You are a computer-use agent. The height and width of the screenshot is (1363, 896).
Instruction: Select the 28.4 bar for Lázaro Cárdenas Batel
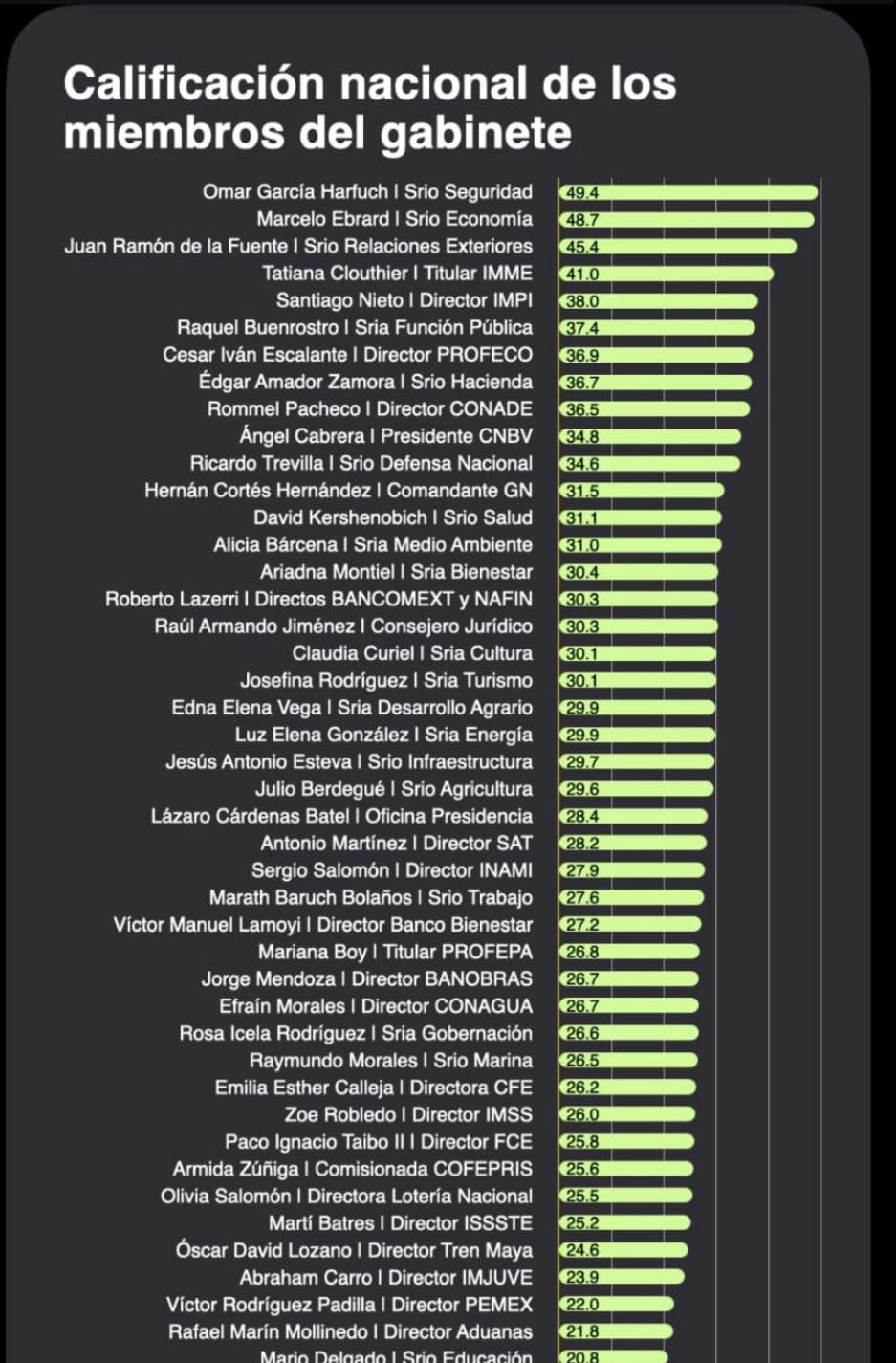tap(633, 817)
